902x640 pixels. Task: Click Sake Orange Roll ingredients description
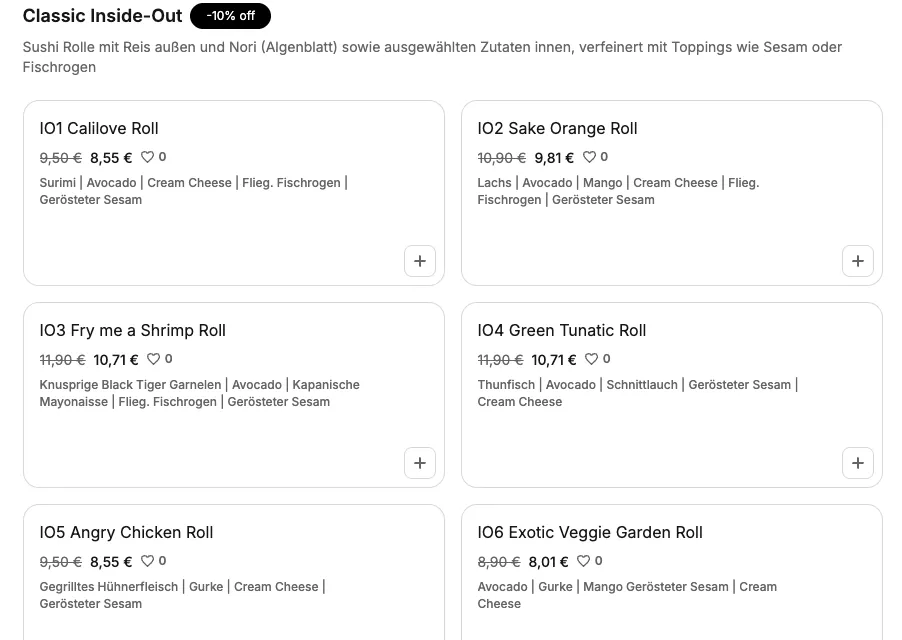click(618, 191)
